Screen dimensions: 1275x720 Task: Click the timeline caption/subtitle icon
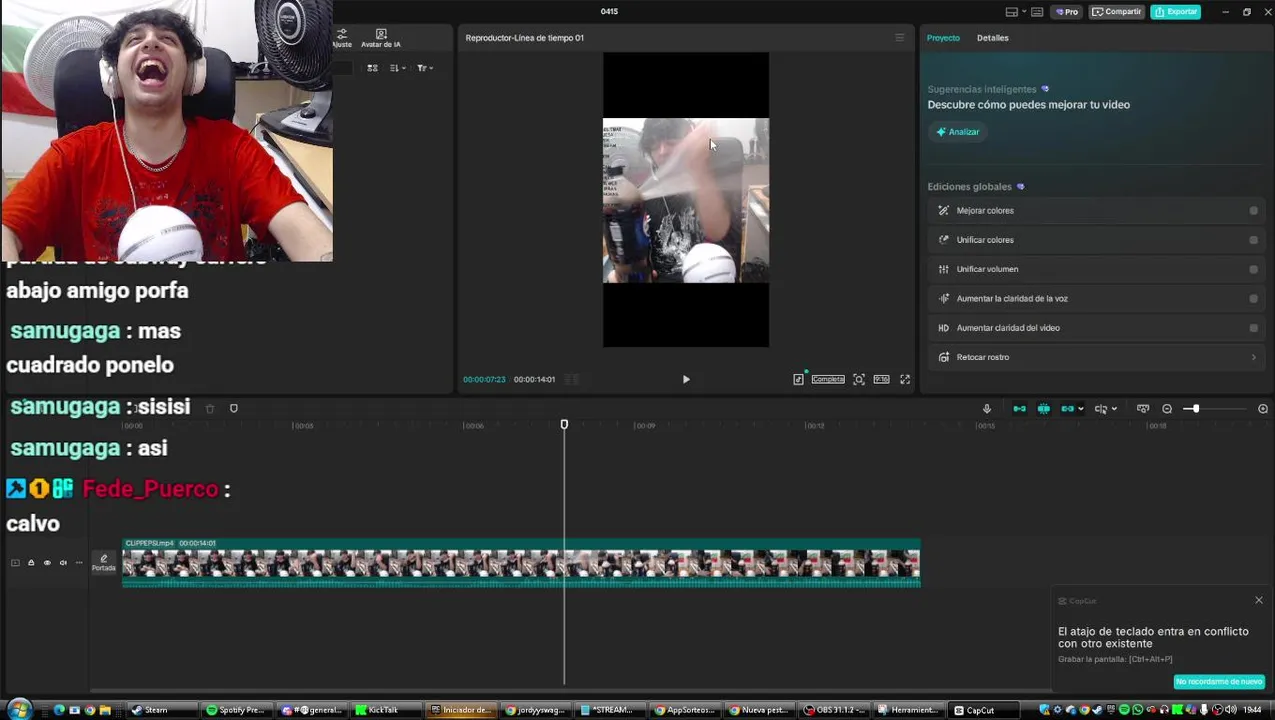[1143, 409]
